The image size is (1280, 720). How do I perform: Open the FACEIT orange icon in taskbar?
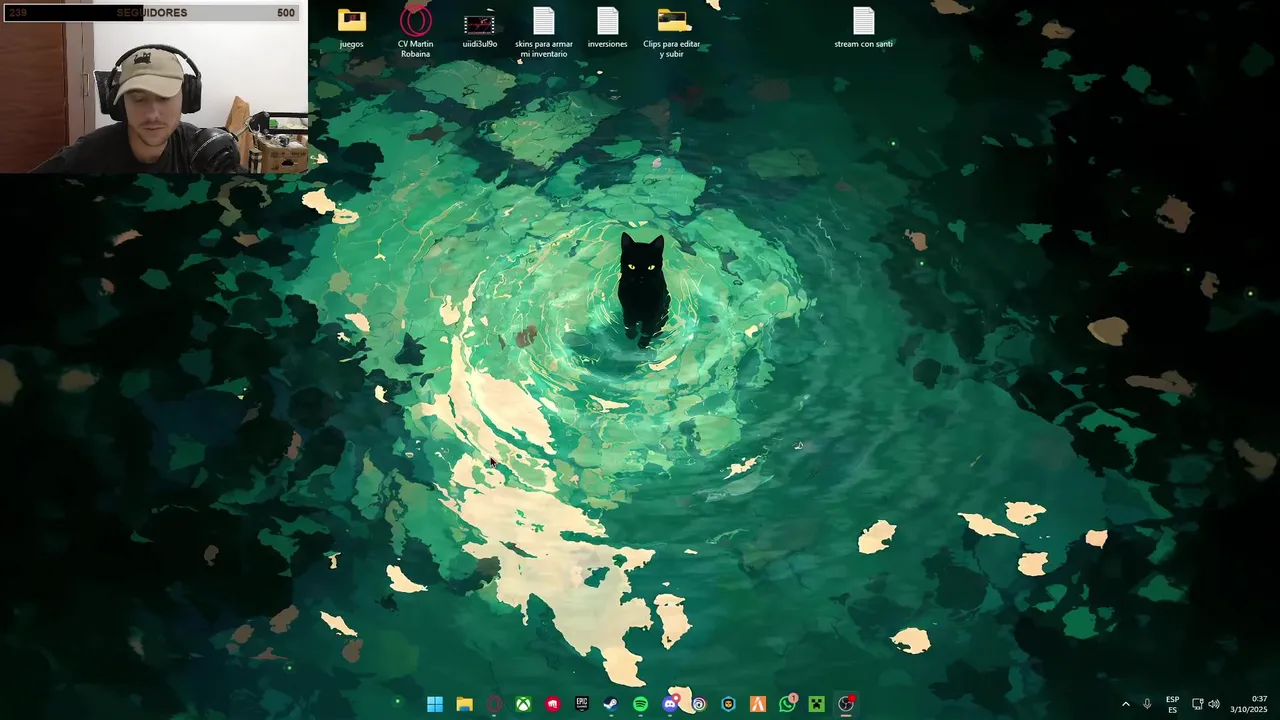click(x=758, y=704)
